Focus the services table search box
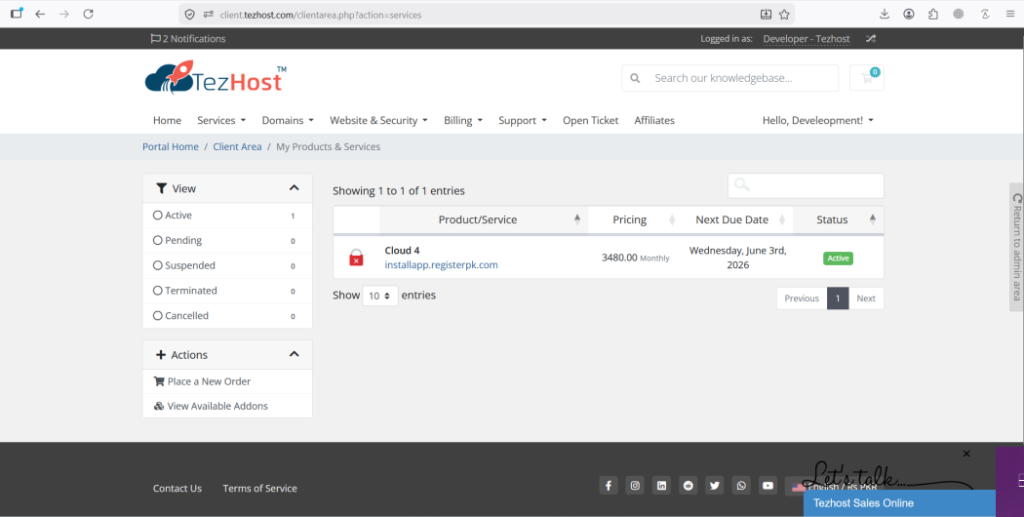 click(x=806, y=185)
